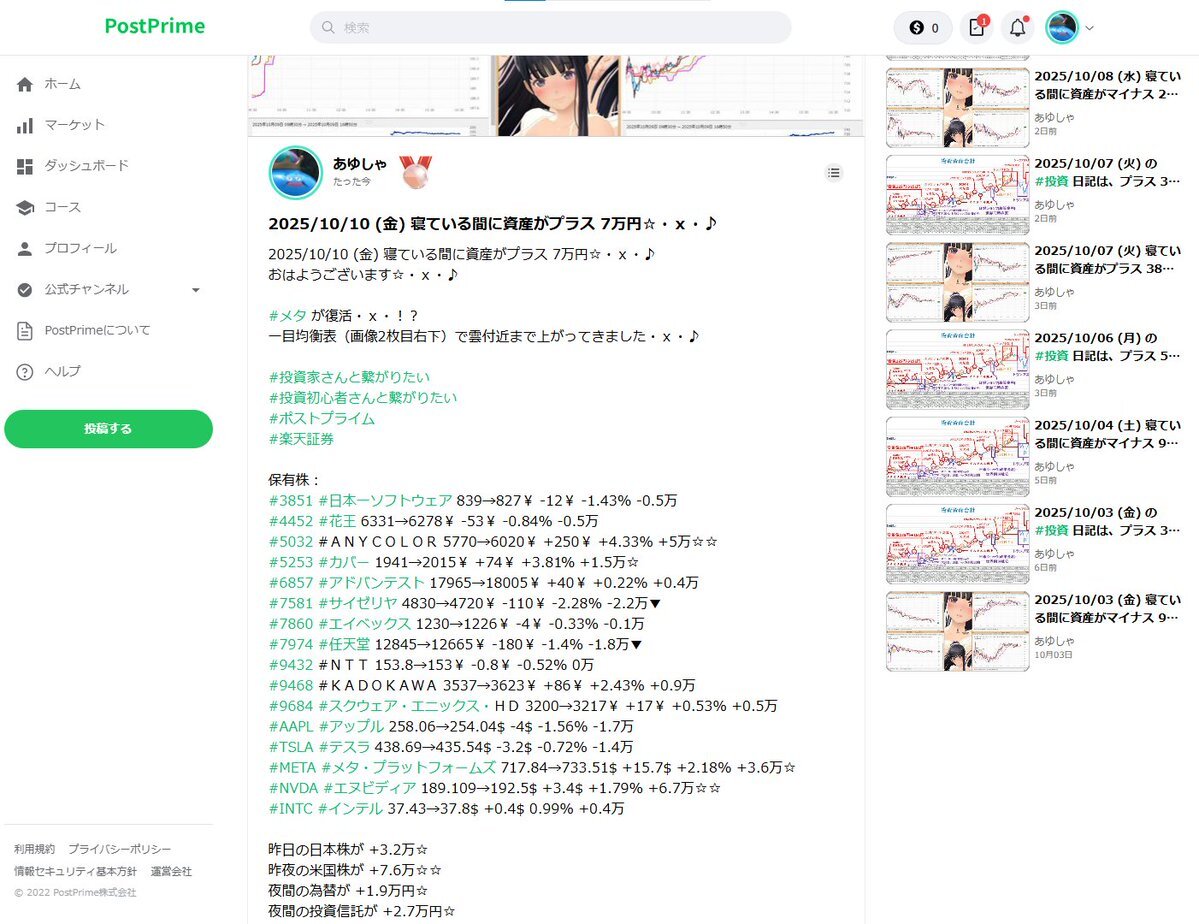Expand the account menu chevron in header
The width and height of the screenshot is (1199, 924).
pyautogui.click(x=1090, y=28)
